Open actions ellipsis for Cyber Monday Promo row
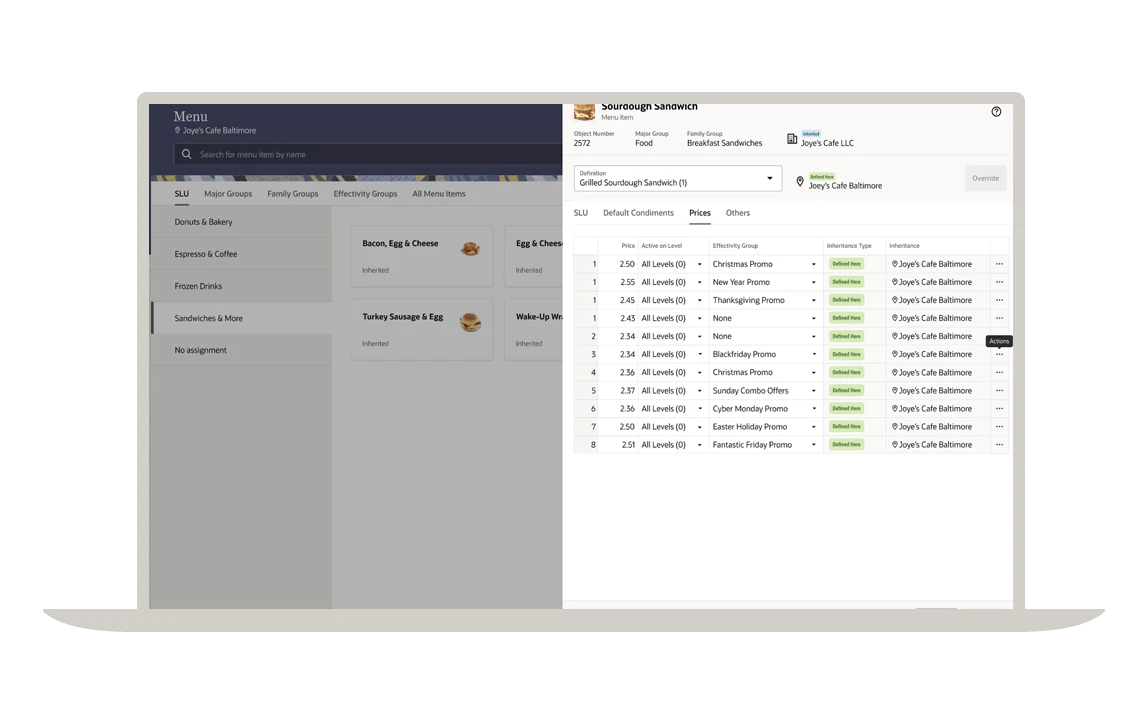 click(998, 409)
